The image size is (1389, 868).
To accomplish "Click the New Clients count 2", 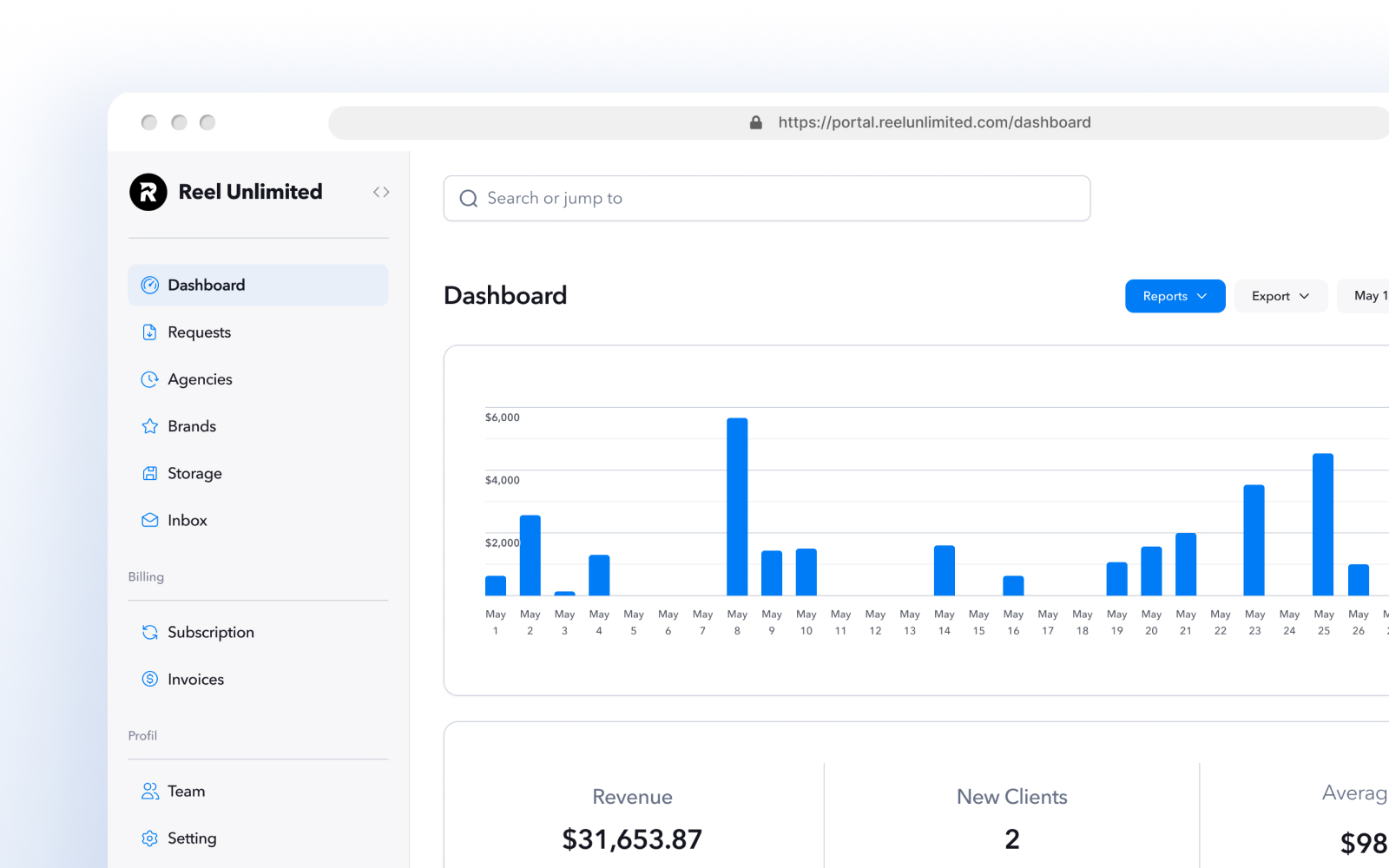I will click(x=1012, y=839).
